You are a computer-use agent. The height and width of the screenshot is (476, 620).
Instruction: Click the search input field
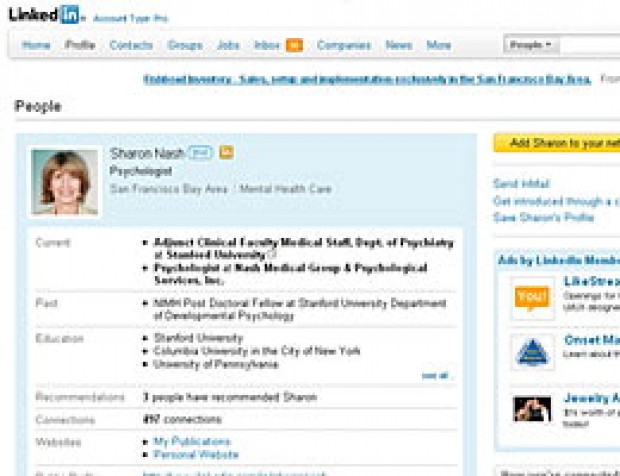coord(590,45)
